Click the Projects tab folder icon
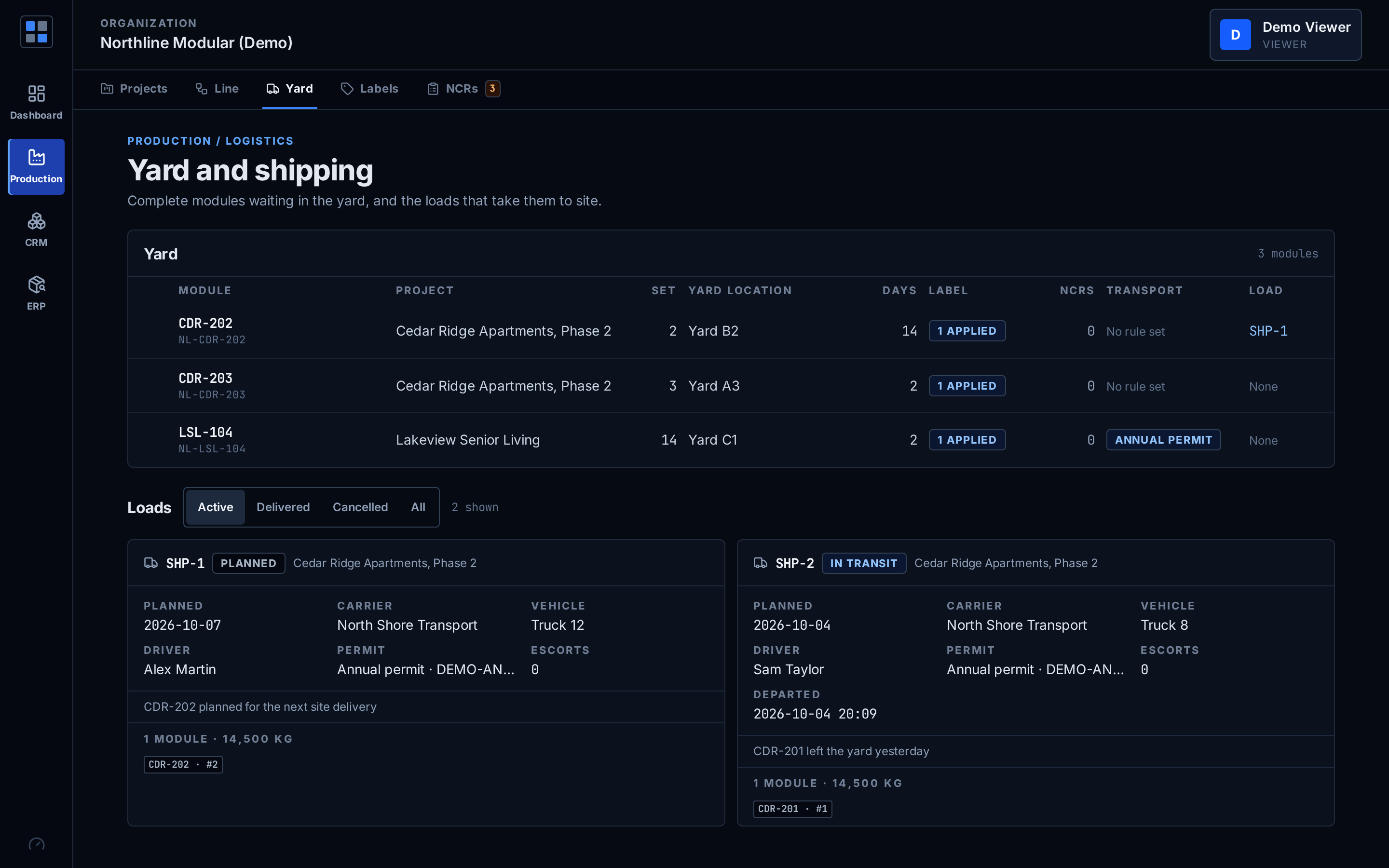The height and width of the screenshot is (868, 1389). pos(107,88)
